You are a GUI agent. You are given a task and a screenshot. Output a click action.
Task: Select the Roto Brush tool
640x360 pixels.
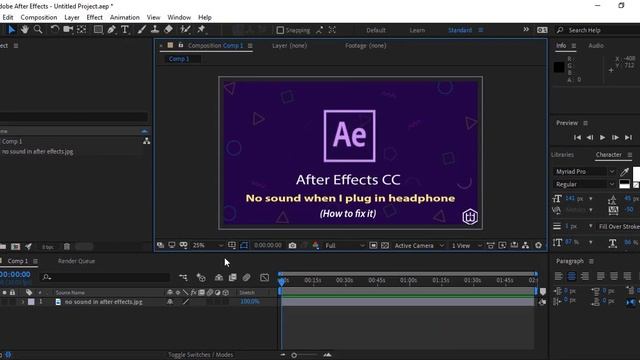185,29
